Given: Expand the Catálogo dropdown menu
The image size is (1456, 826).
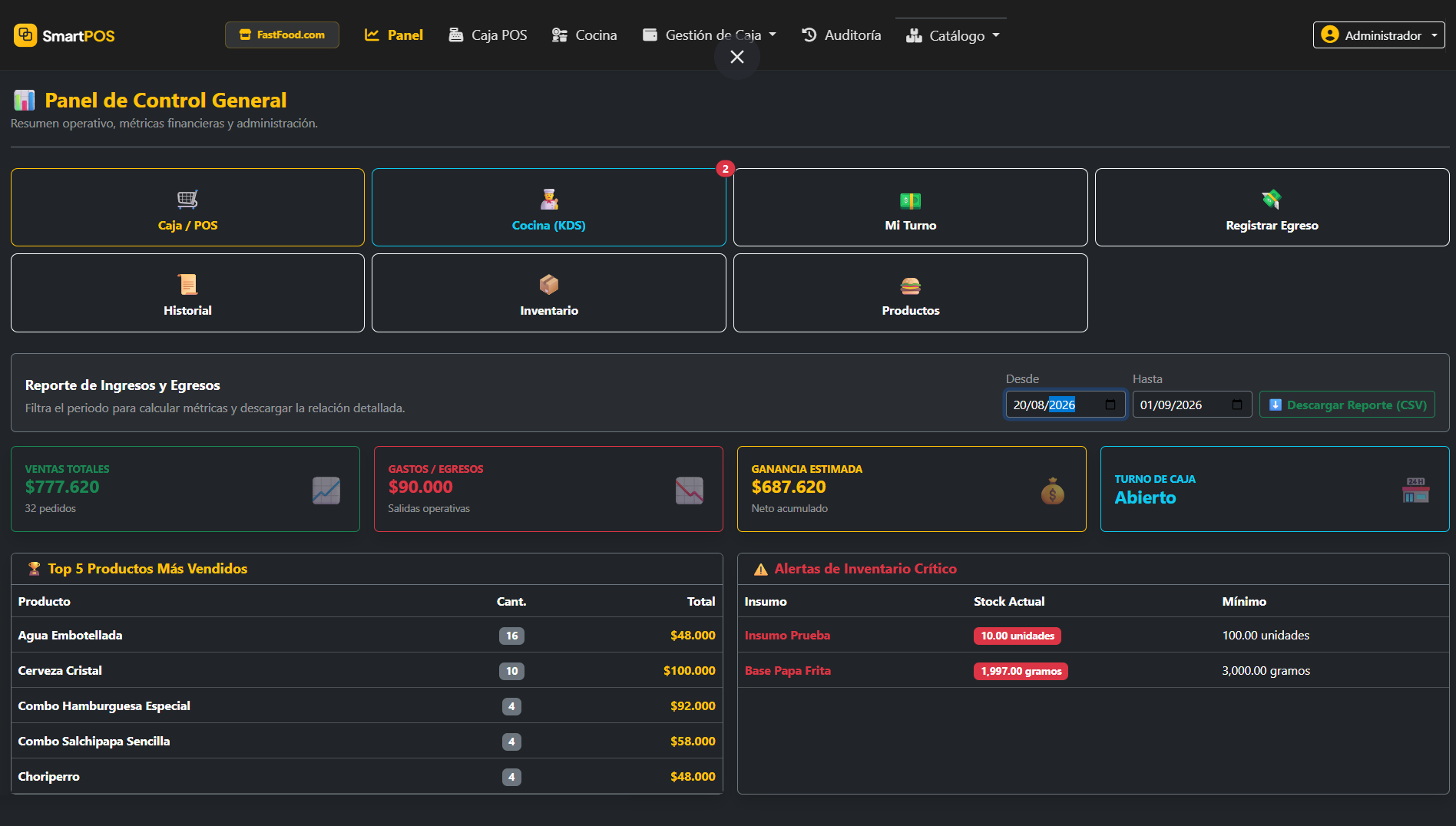Looking at the screenshot, I should pos(953,35).
